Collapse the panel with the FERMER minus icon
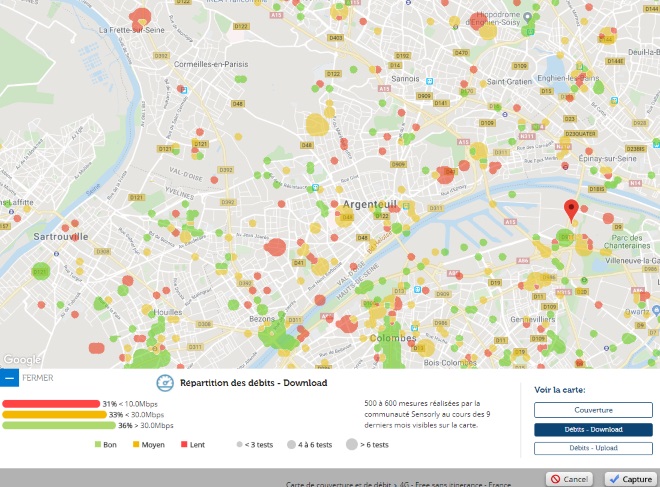The image size is (660, 487). [x=10, y=378]
